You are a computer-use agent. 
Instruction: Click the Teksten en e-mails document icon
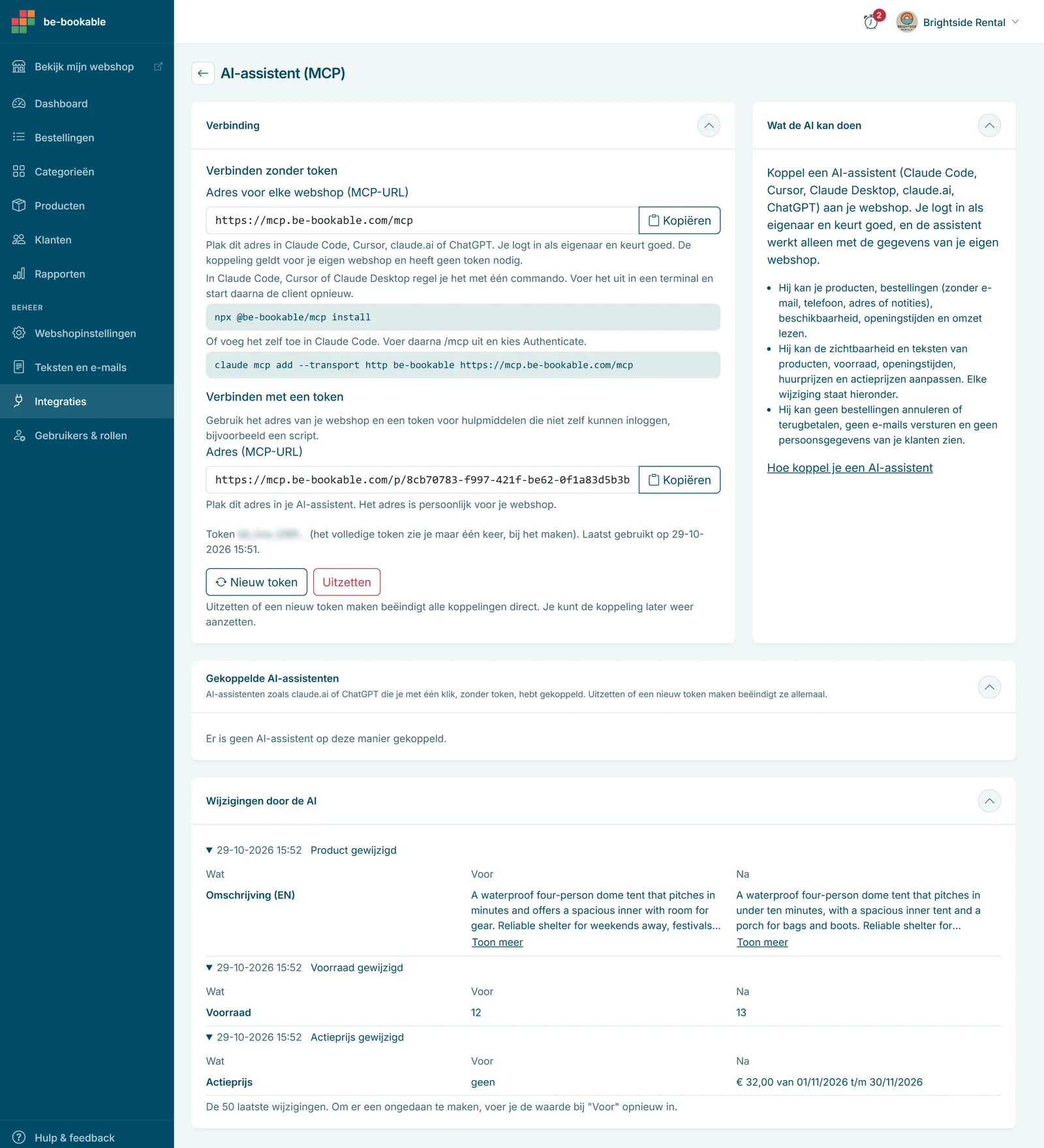point(19,367)
